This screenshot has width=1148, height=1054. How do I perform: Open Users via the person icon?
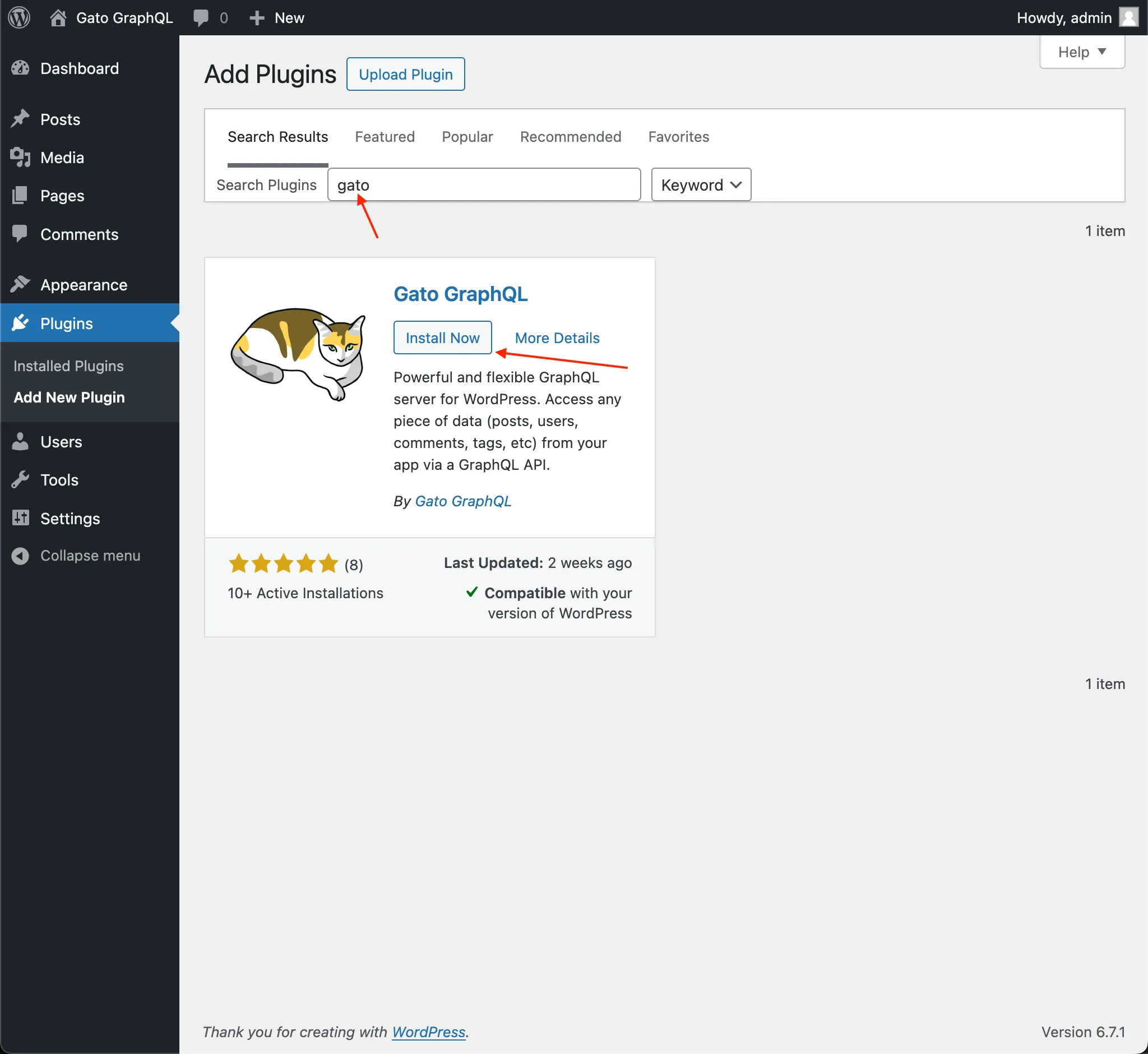click(x=20, y=441)
